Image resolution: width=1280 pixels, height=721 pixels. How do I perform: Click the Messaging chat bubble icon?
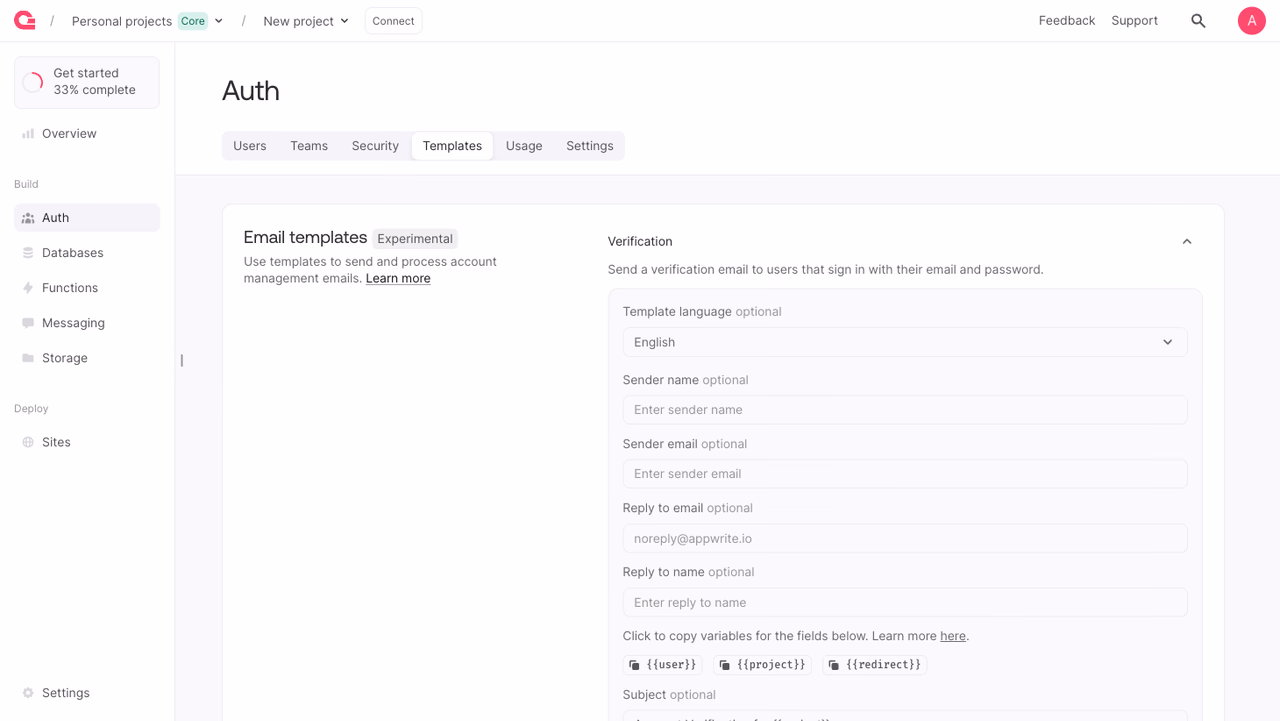[28, 323]
